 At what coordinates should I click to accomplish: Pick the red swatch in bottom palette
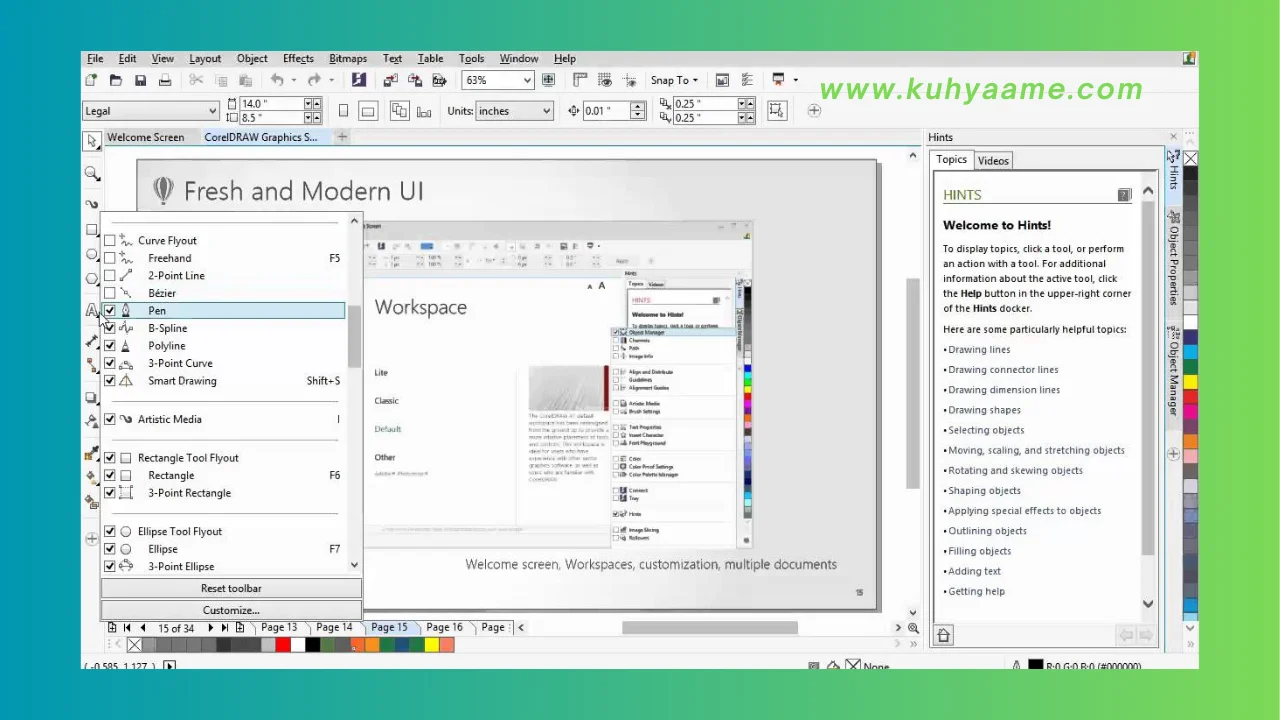pyautogui.click(x=283, y=646)
